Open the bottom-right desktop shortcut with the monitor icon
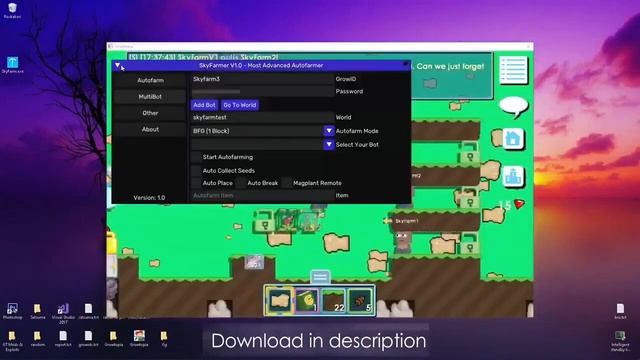Viewport: 640px width, 360px height. coord(620,341)
